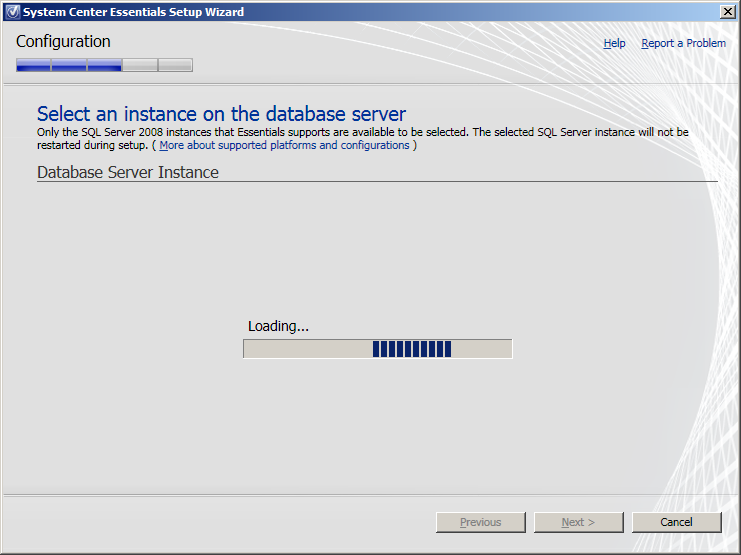
Task: Click the Configuration title text
Action: [x=63, y=42]
